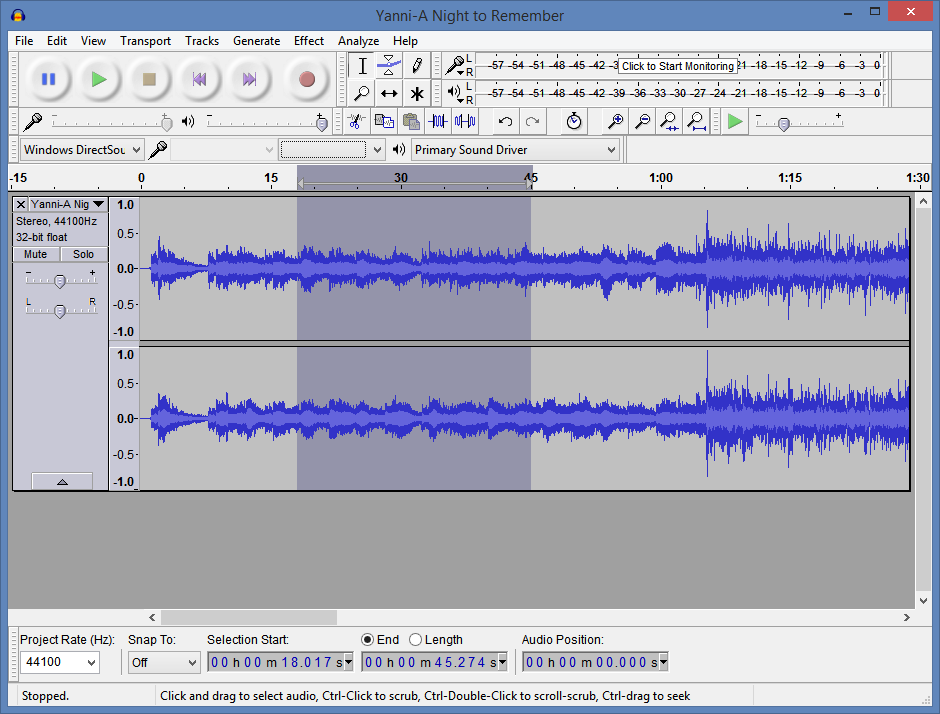Screen dimensions: 940x714
Task: Select the Selection (I-beam) tool
Action: click(x=362, y=65)
